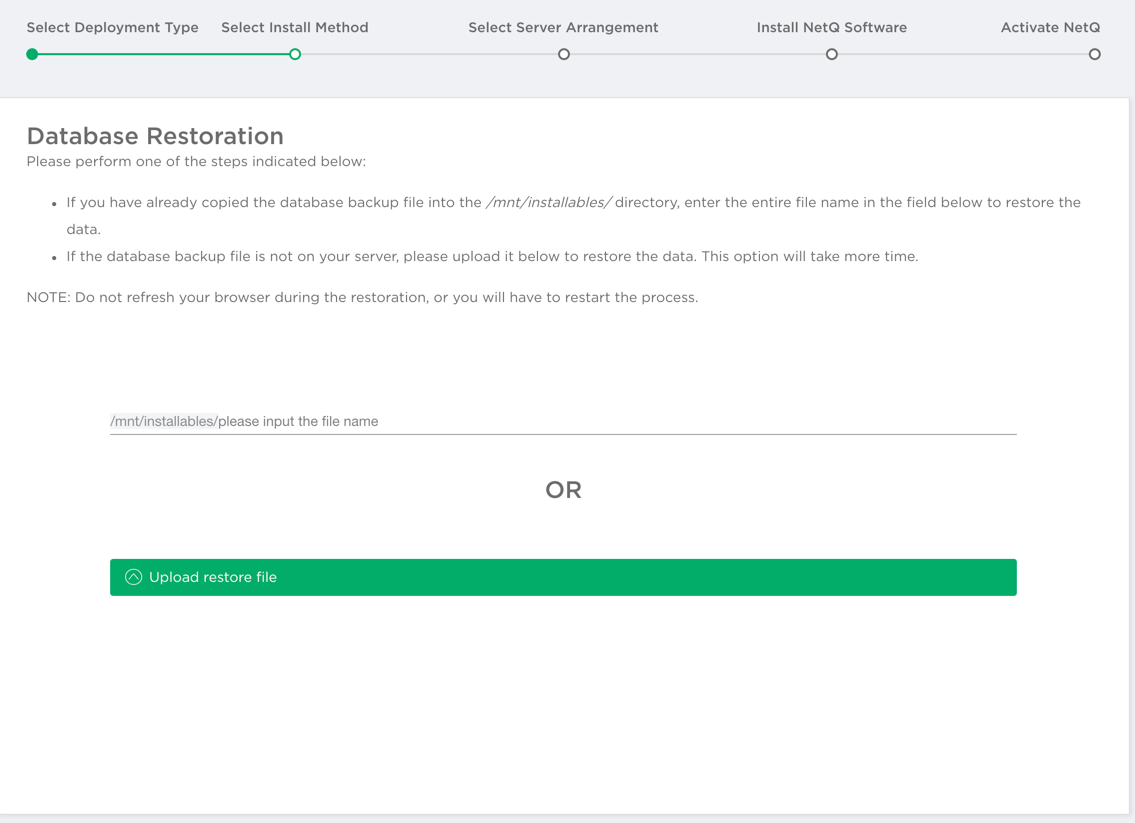
Task: Click the green progress line between first two steps
Action: click(x=164, y=54)
